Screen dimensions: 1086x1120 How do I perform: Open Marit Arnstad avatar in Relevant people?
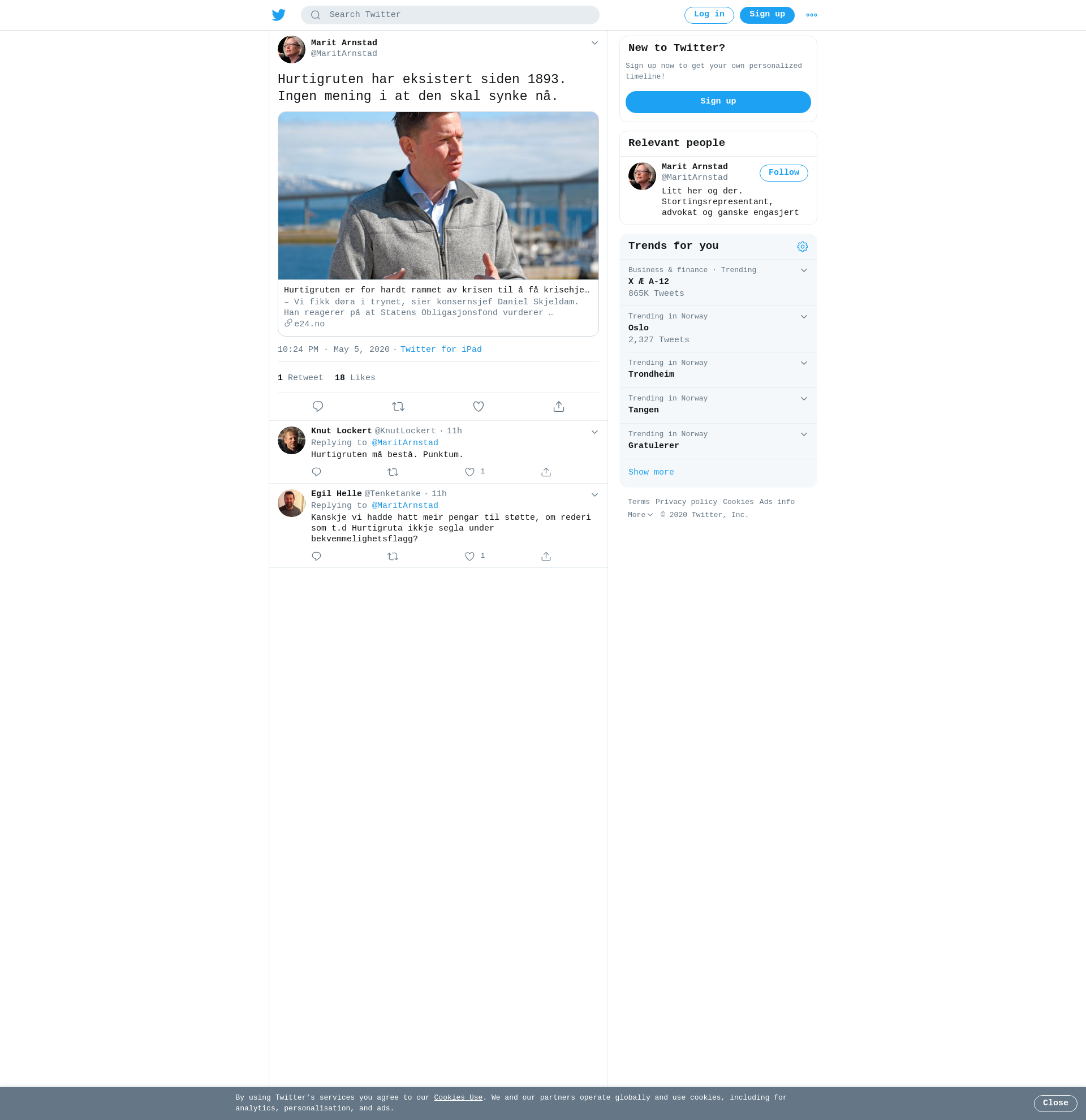pyautogui.click(x=642, y=176)
